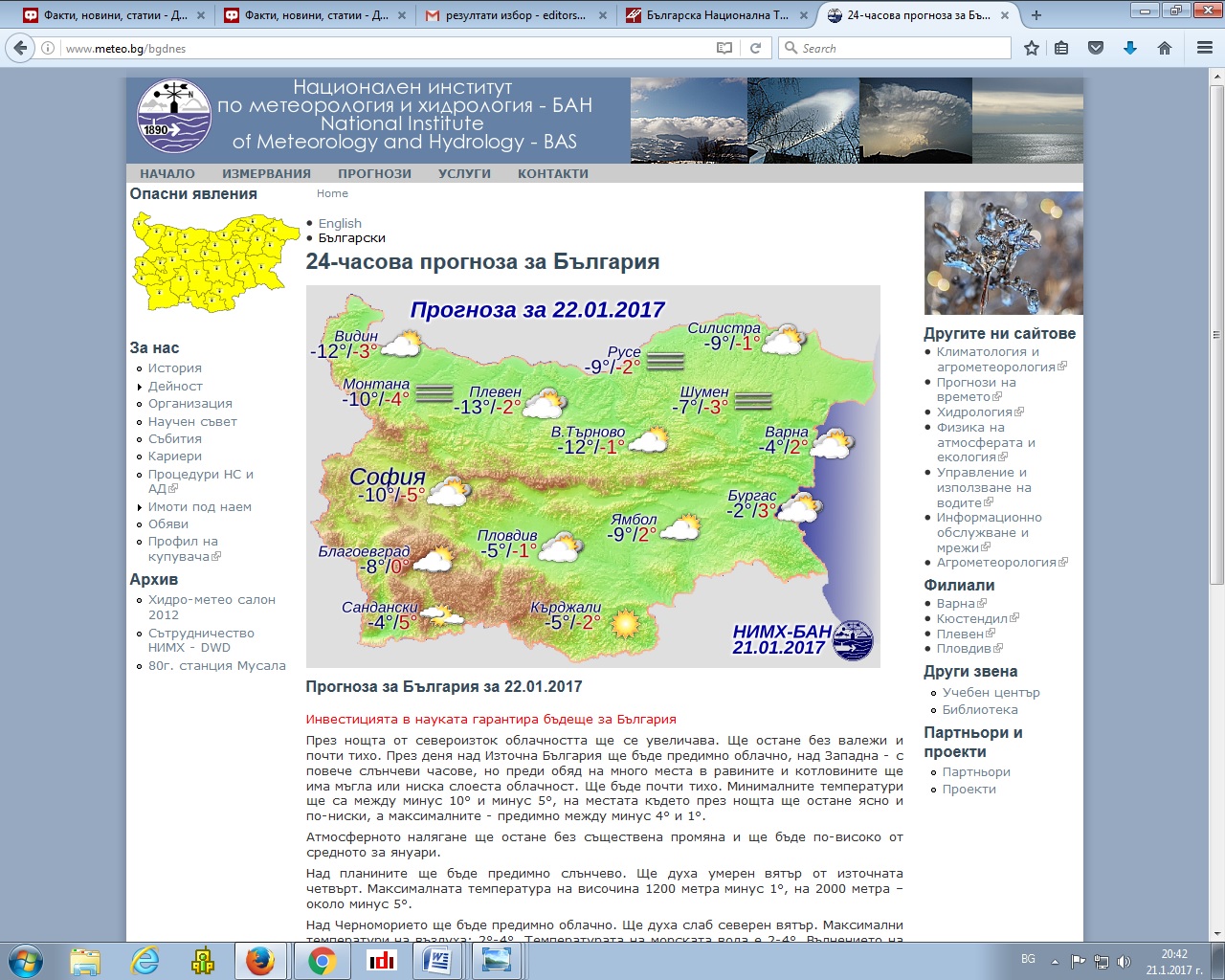Open the ИЗМЕРВАНИЯ menu item
The image size is (1225, 980).
pos(266,174)
